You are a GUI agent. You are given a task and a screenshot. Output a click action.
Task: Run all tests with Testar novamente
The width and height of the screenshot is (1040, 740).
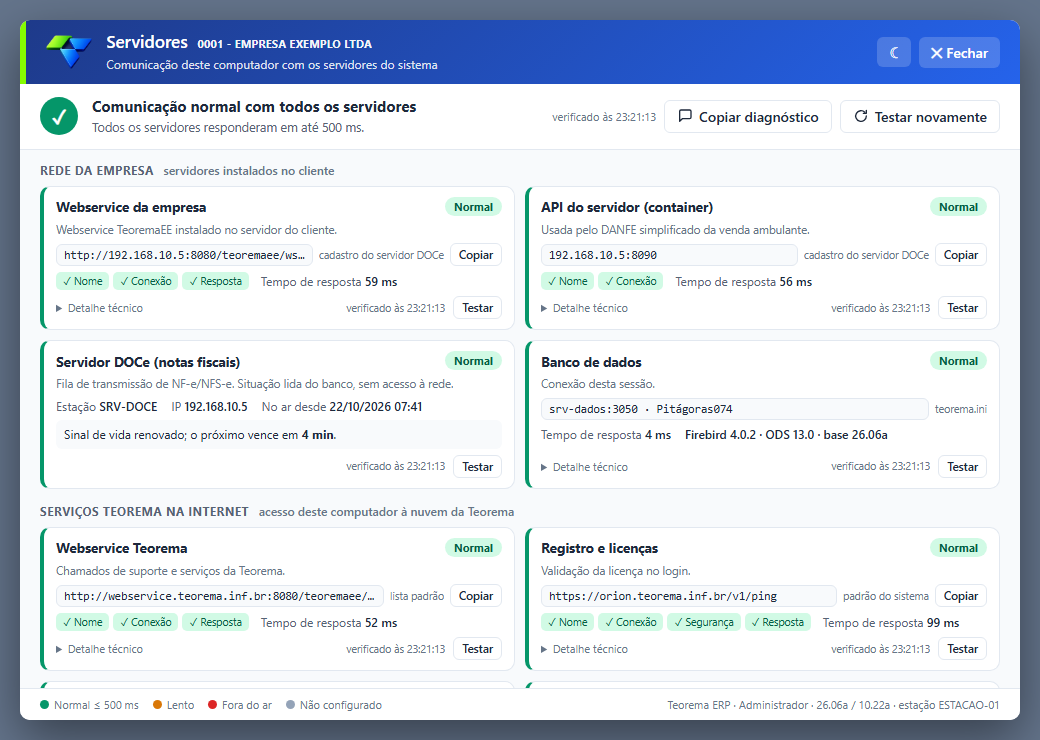920,117
